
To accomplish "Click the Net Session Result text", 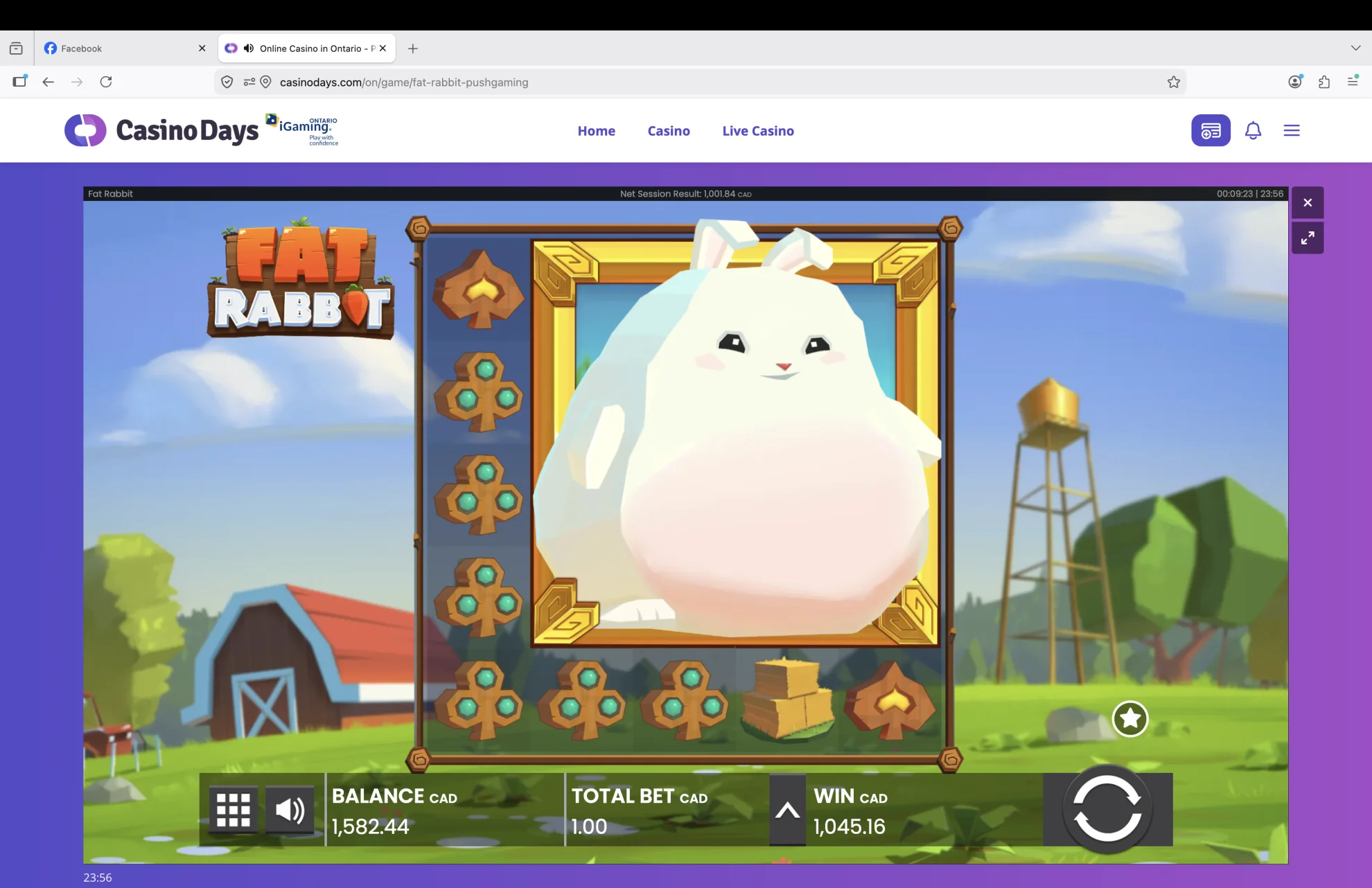I will click(685, 194).
